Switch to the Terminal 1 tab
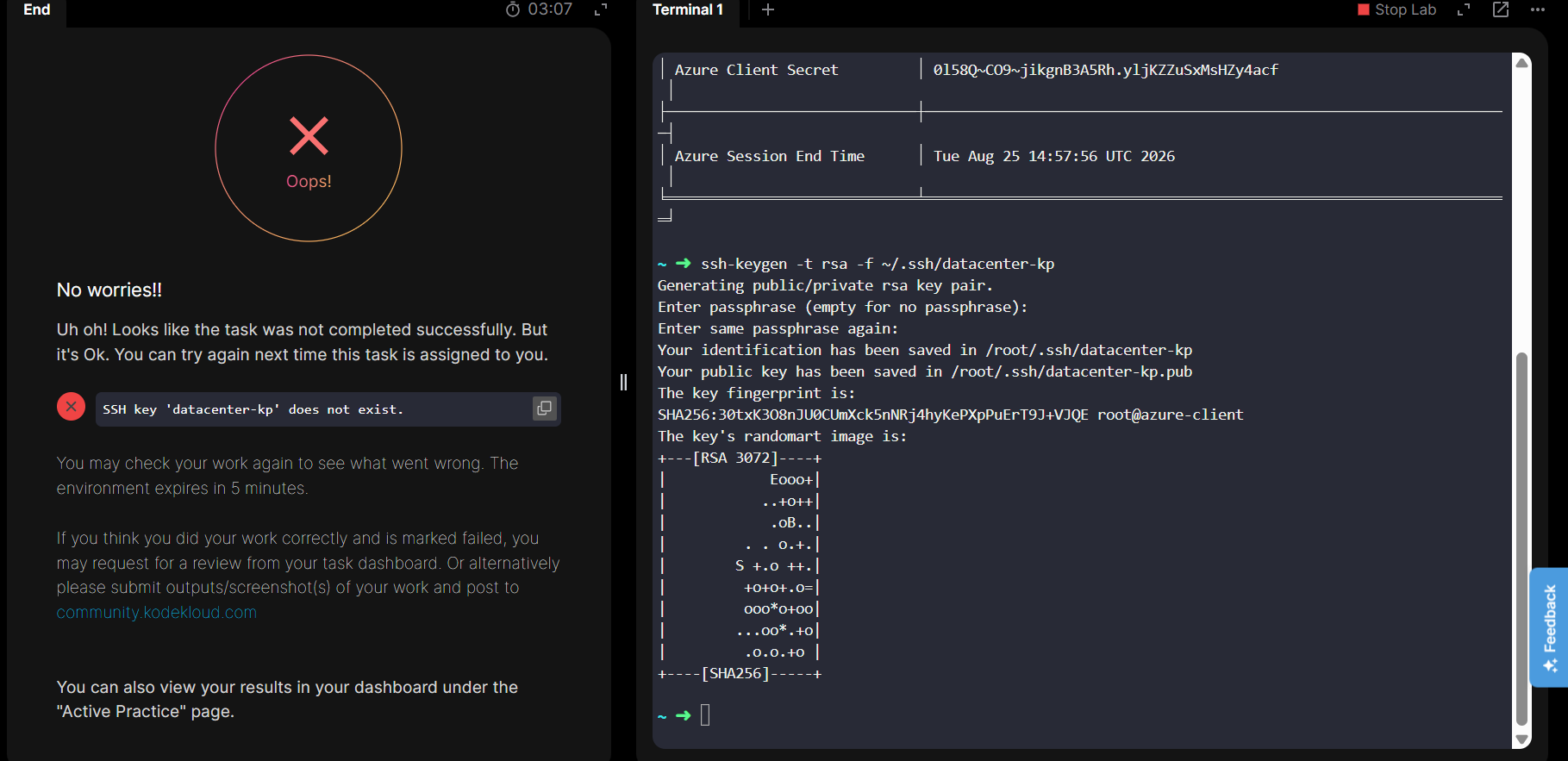This screenshot has width=1568, height=761. pos(688,9)
